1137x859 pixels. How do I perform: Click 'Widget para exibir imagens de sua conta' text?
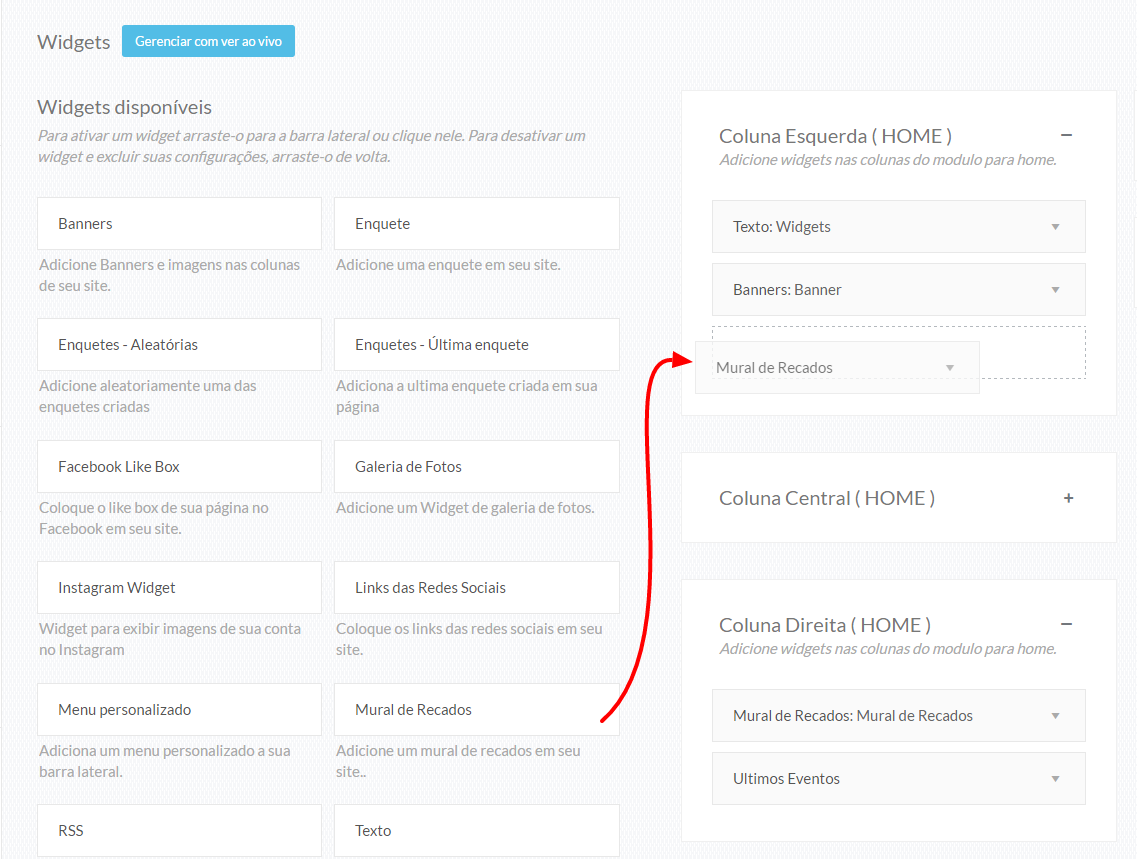click(170, 628)
